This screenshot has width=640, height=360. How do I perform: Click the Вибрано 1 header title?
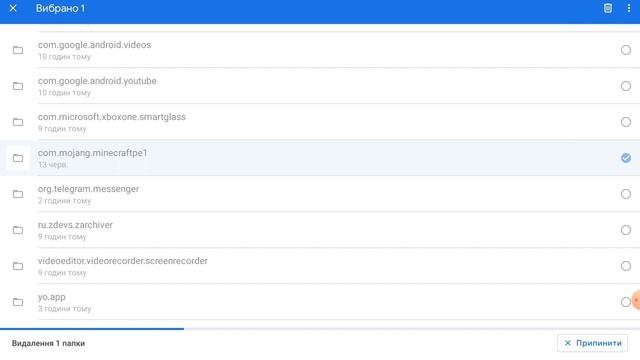(x=60, y=8)
